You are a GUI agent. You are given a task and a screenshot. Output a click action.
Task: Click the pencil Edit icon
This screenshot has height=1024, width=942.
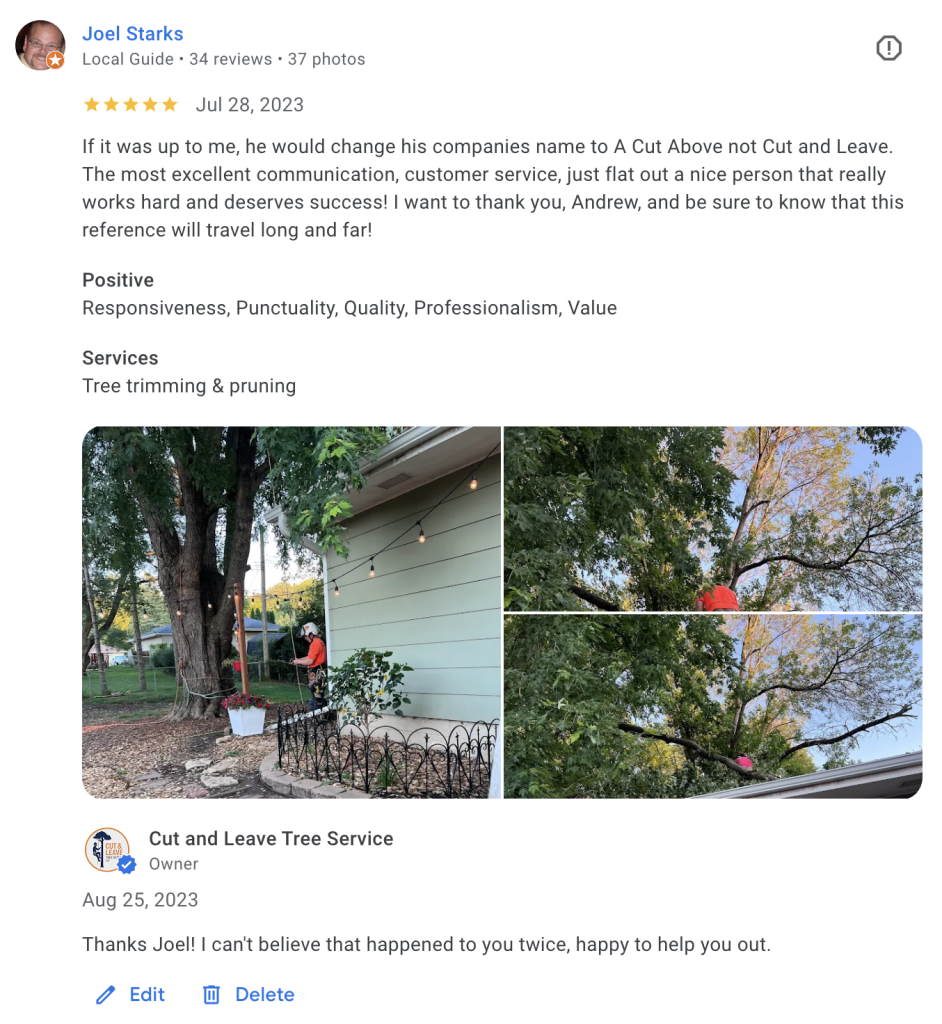105,995
